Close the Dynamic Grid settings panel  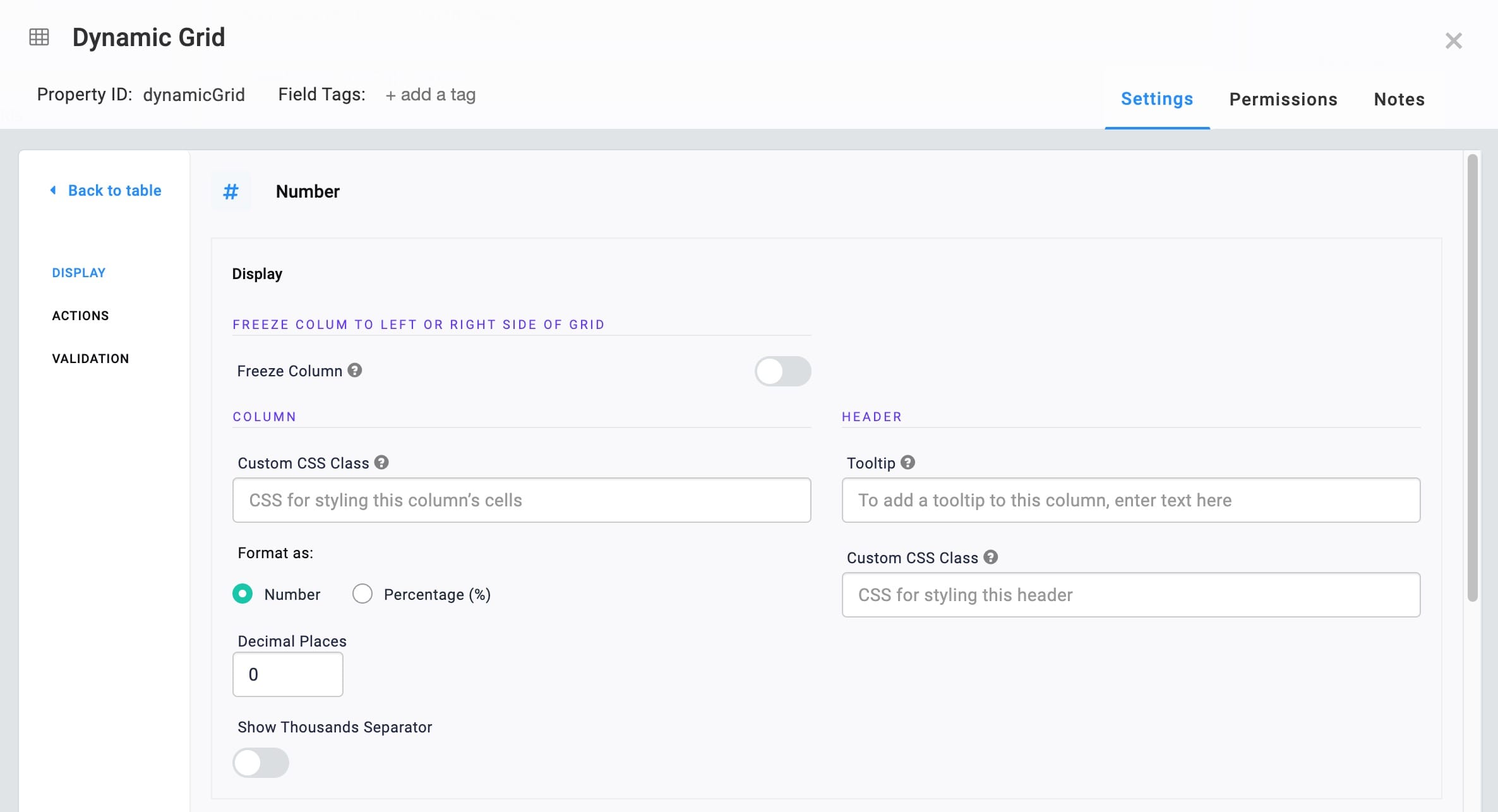[1454, 40]
